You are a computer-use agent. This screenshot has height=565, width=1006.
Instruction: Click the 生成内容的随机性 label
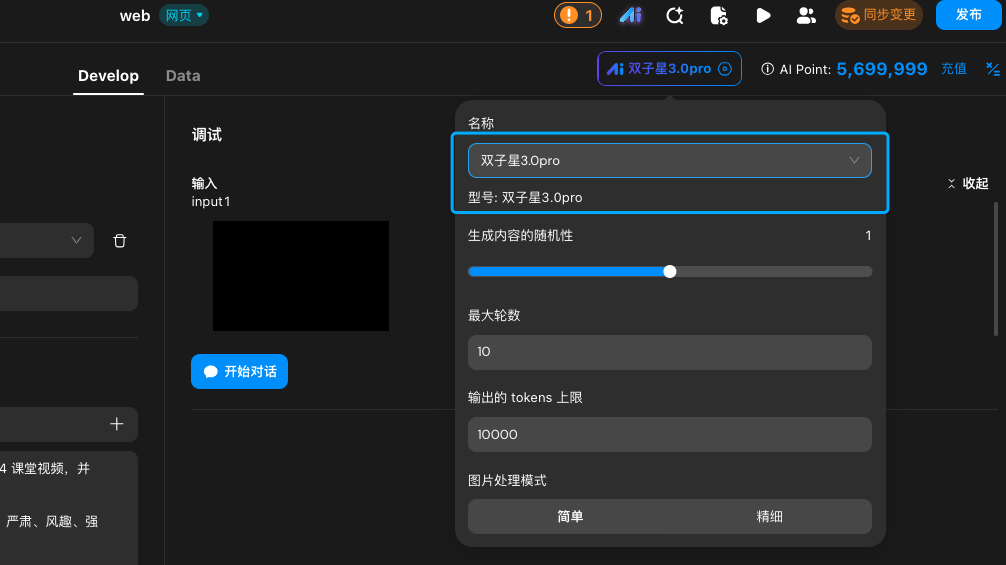[x=520, y=235]
